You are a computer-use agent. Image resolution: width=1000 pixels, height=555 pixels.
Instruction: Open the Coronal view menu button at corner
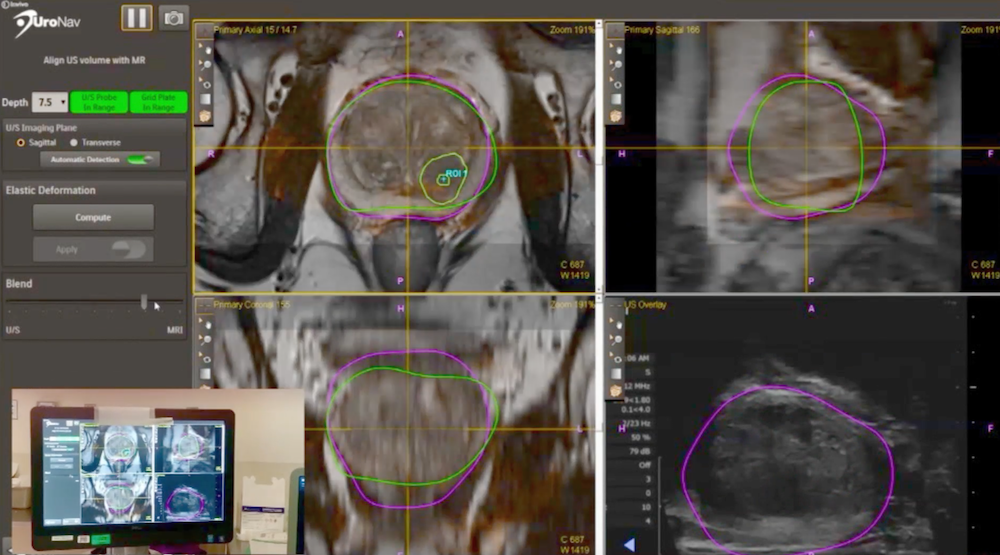(x=204, y=305)
